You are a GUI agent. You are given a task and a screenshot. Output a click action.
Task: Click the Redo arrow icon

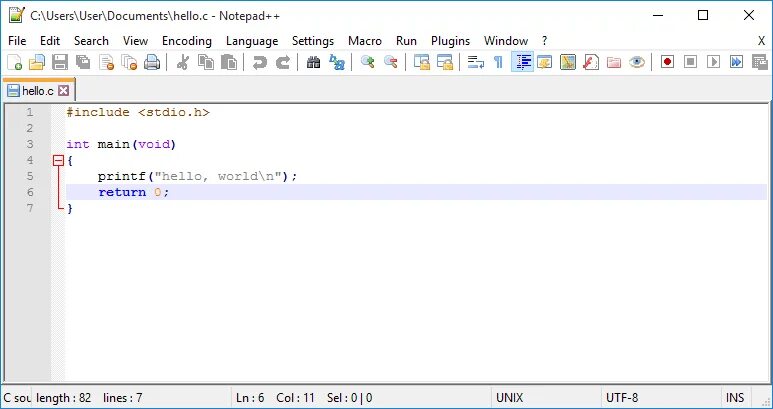coord(282,62)
